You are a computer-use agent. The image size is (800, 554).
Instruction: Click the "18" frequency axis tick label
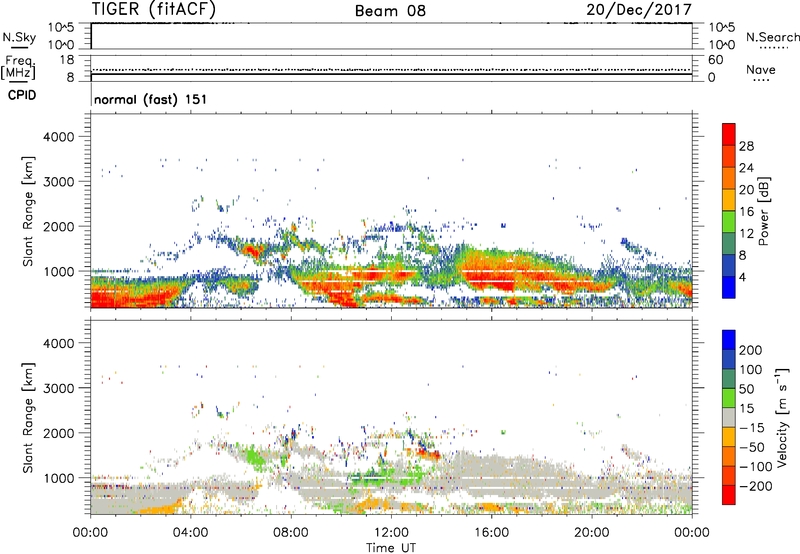coord(67,60)
